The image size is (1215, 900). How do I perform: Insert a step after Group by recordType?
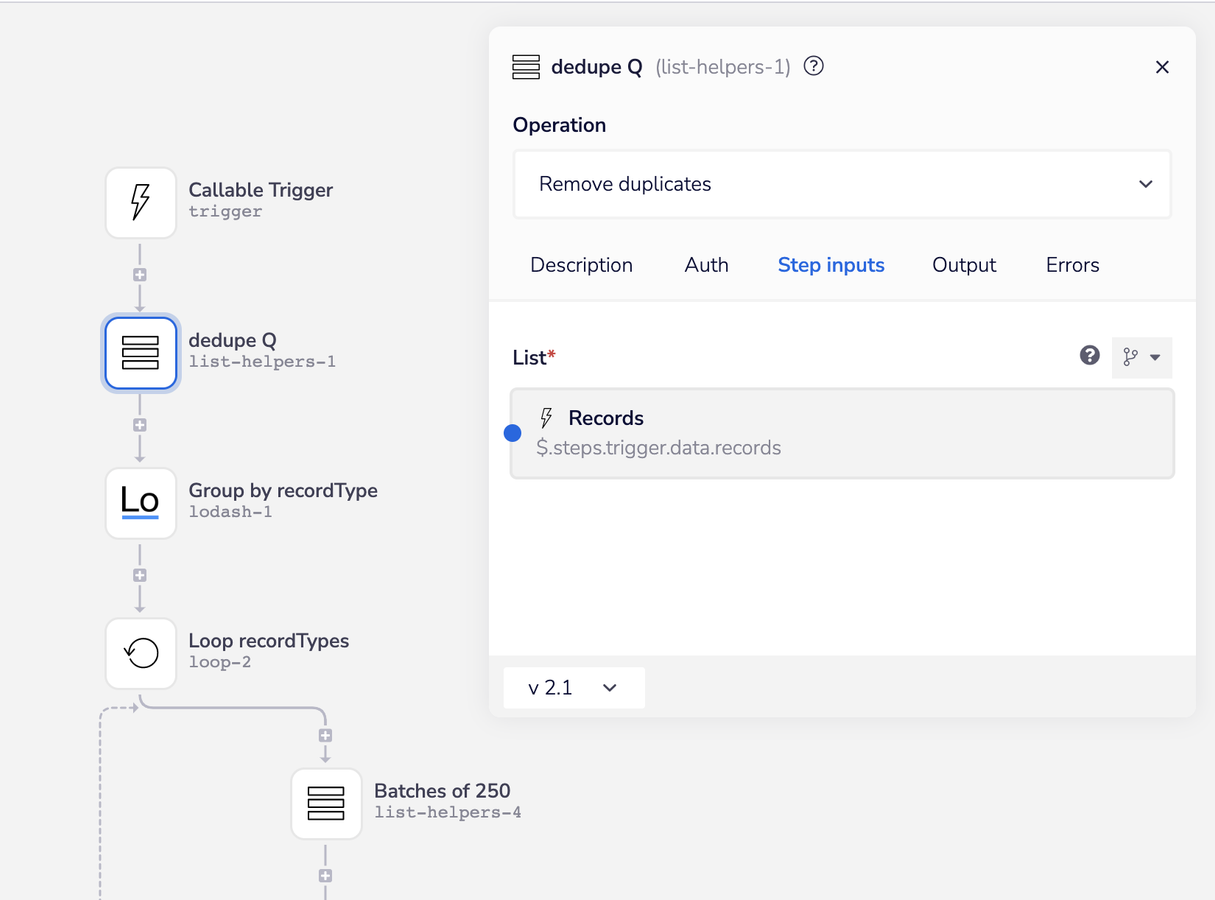pos(140,575)
